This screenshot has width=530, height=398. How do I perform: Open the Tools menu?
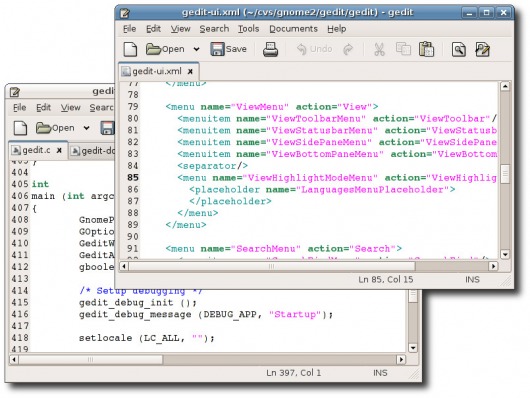[248, 29]
